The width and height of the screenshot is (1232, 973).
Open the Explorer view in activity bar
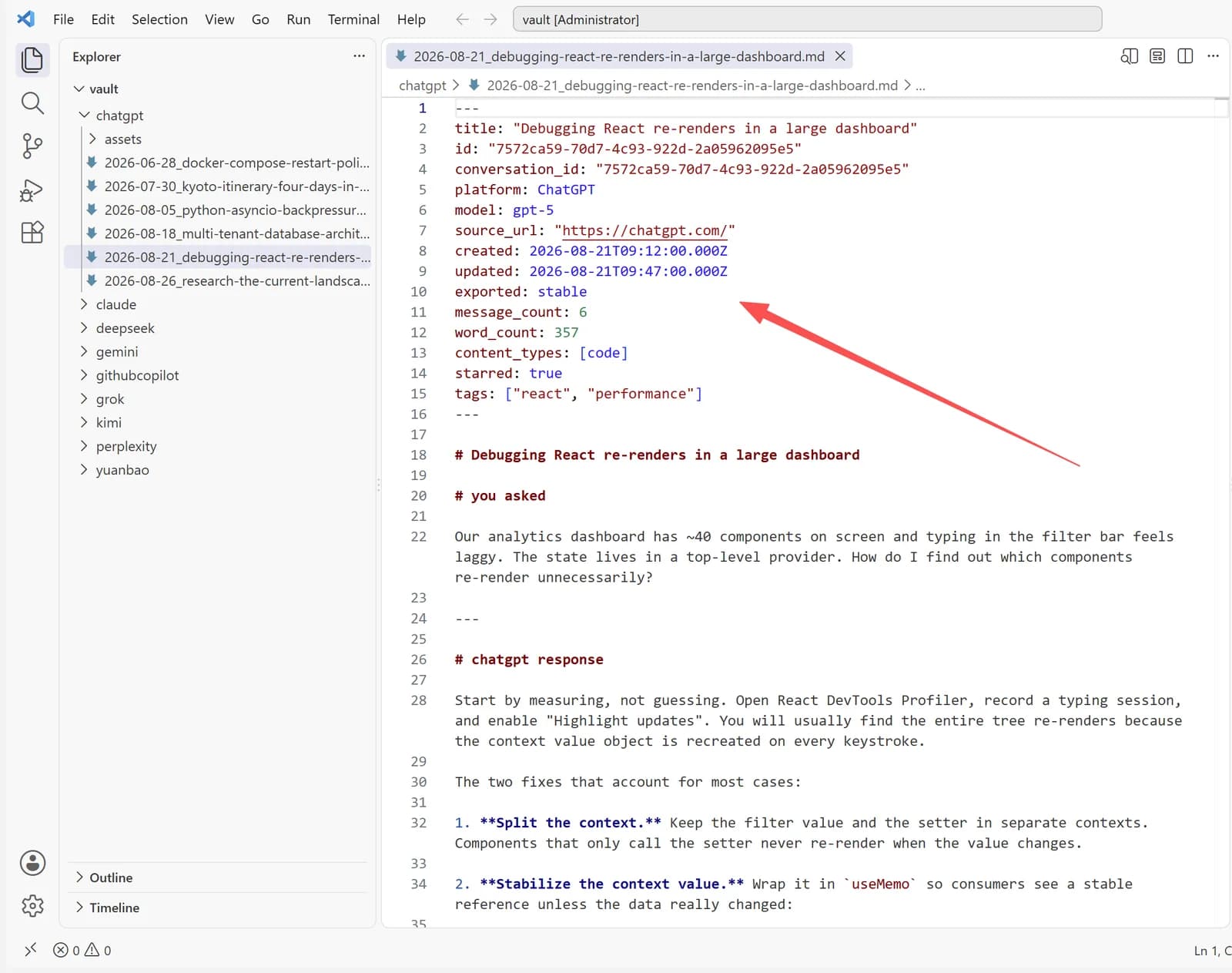pos(32,59)
